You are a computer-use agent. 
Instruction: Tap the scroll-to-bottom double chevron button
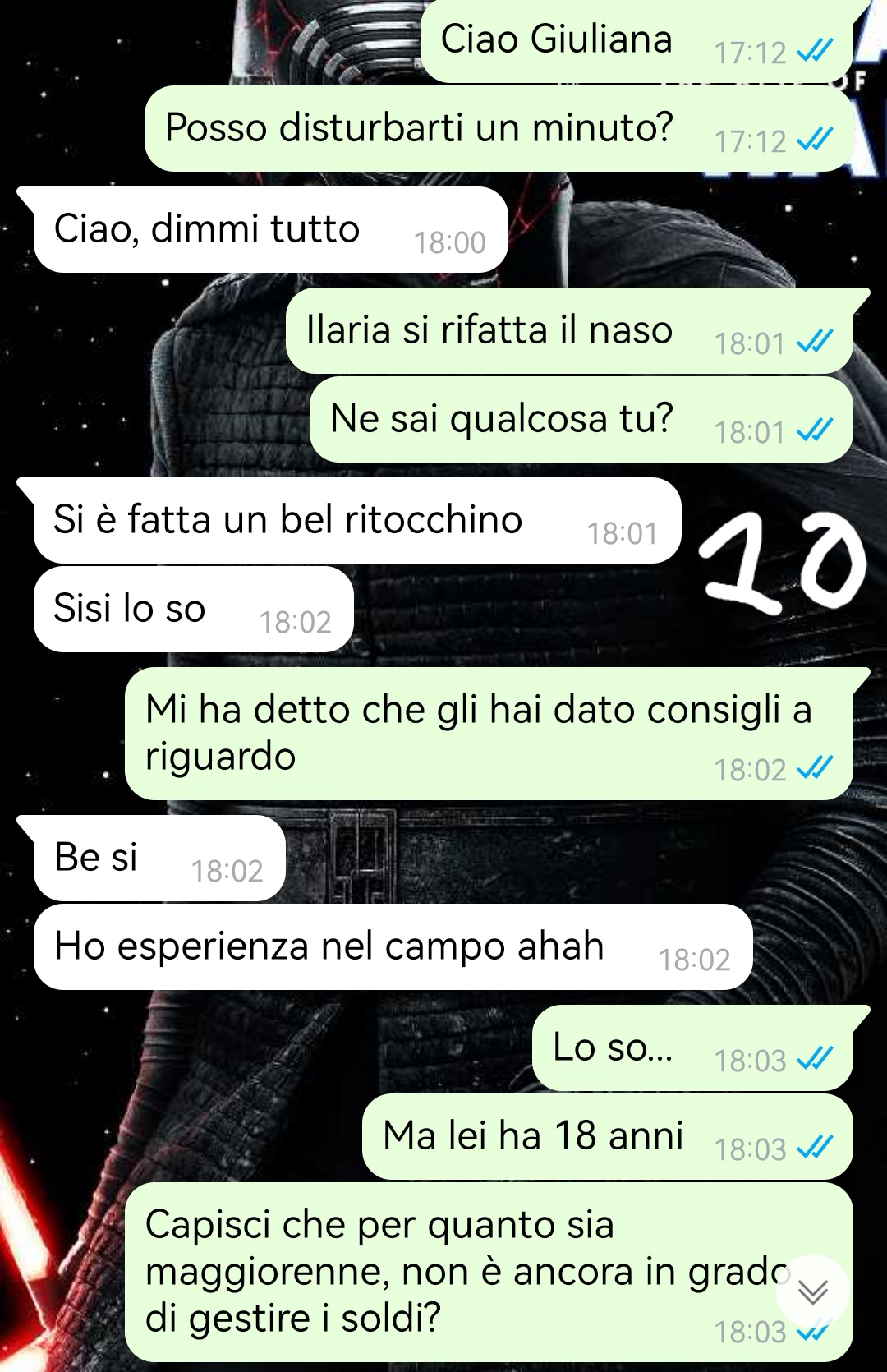pyautogui.click(x=813, y=1293)
